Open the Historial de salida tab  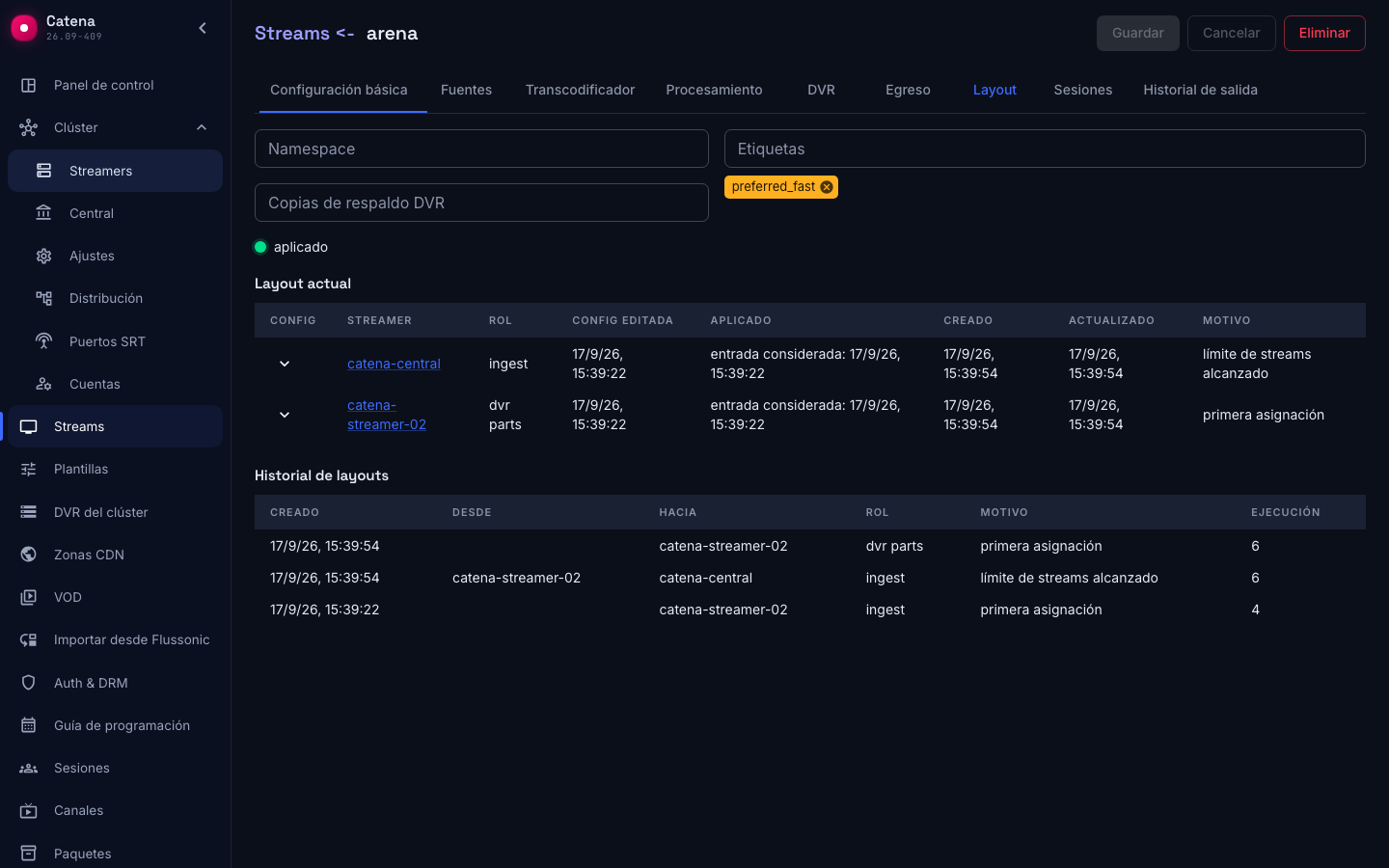coord(1200,90)
